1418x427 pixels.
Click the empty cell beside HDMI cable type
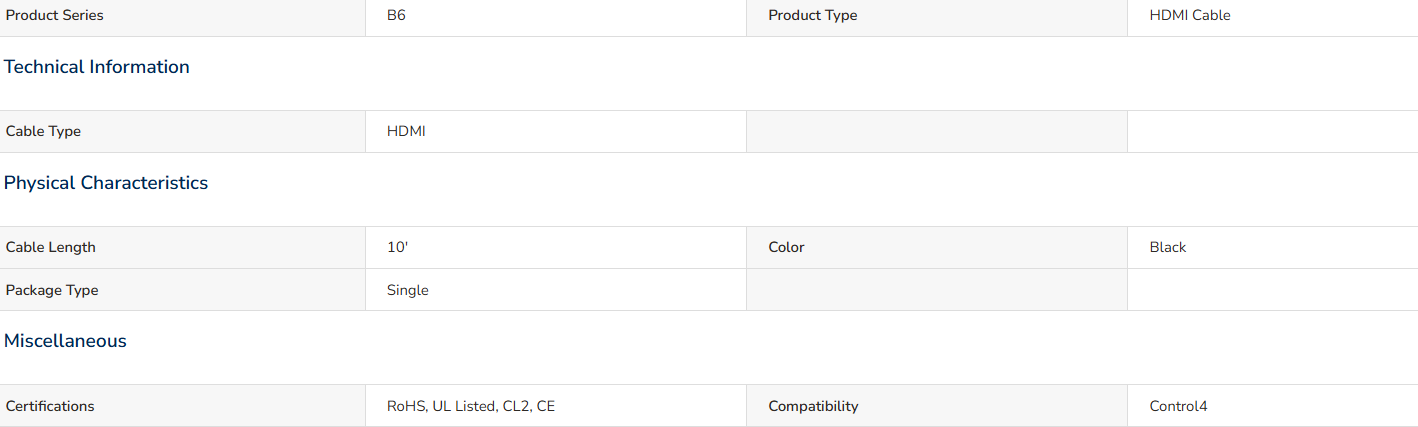pos(937,131)
